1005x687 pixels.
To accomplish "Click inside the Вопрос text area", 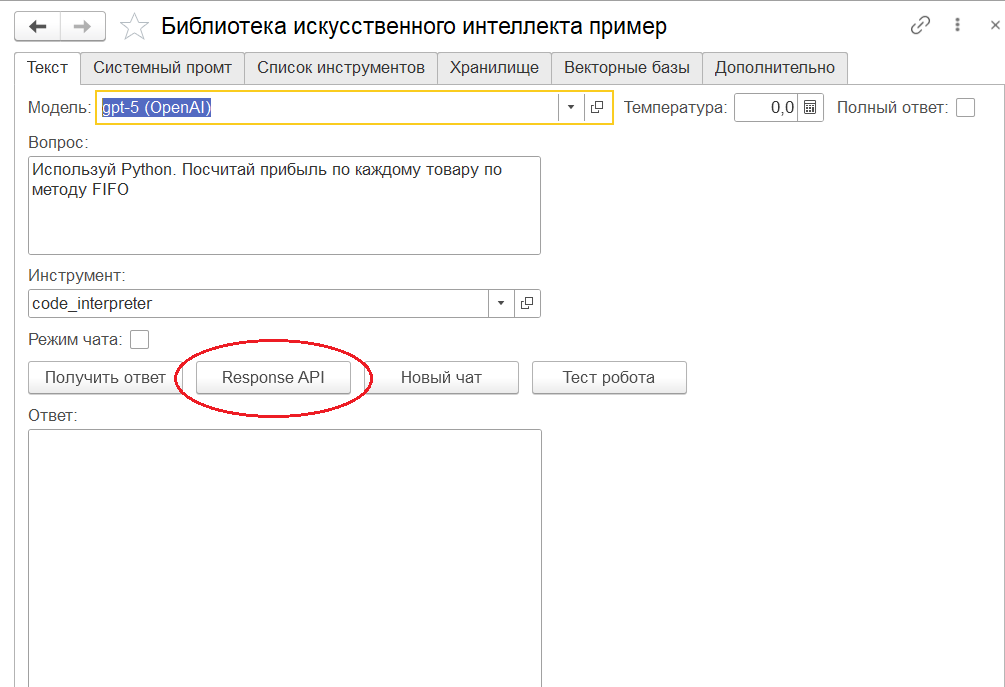I will point(284,205).
